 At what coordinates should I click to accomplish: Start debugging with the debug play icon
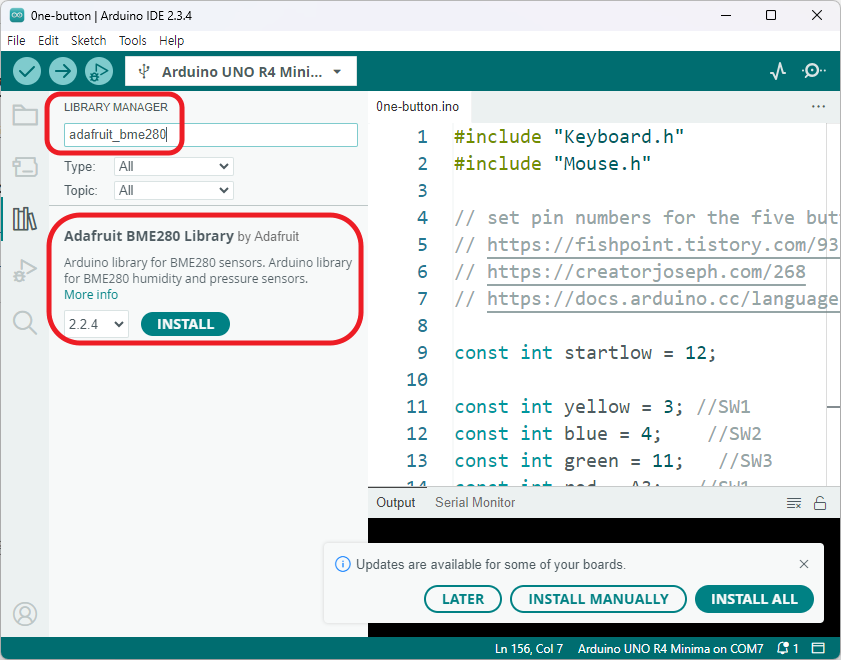(99, 71)
